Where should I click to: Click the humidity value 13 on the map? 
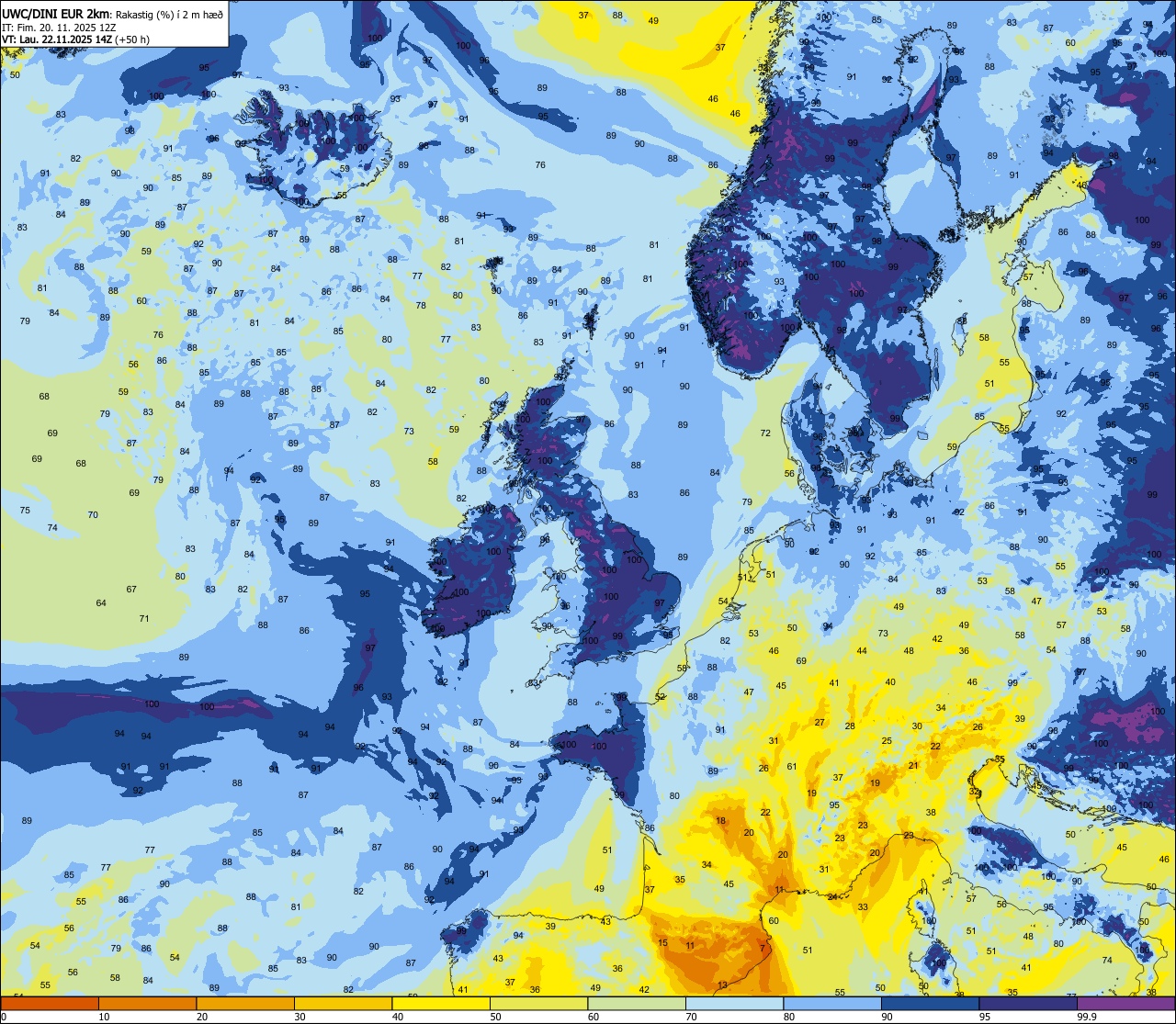click(x=722, y=985)
